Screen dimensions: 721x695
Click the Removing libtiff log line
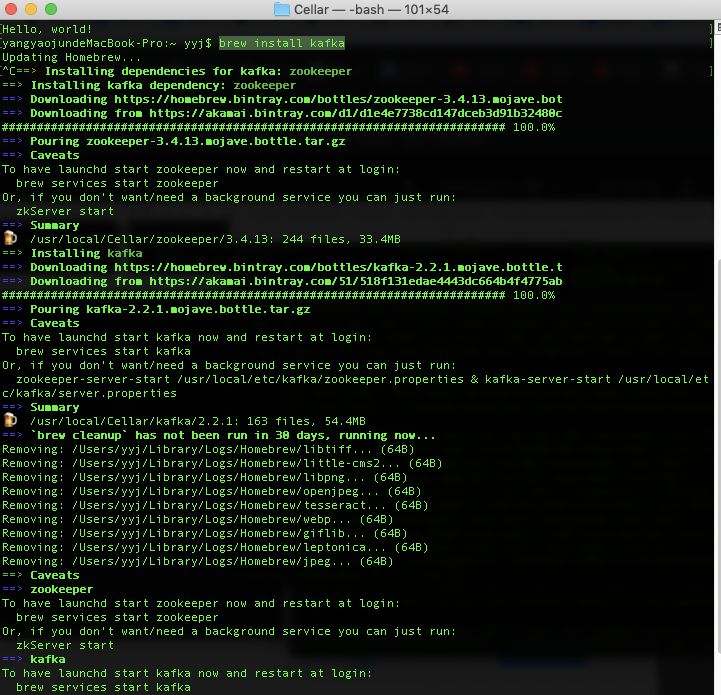(x=208, y=449)
